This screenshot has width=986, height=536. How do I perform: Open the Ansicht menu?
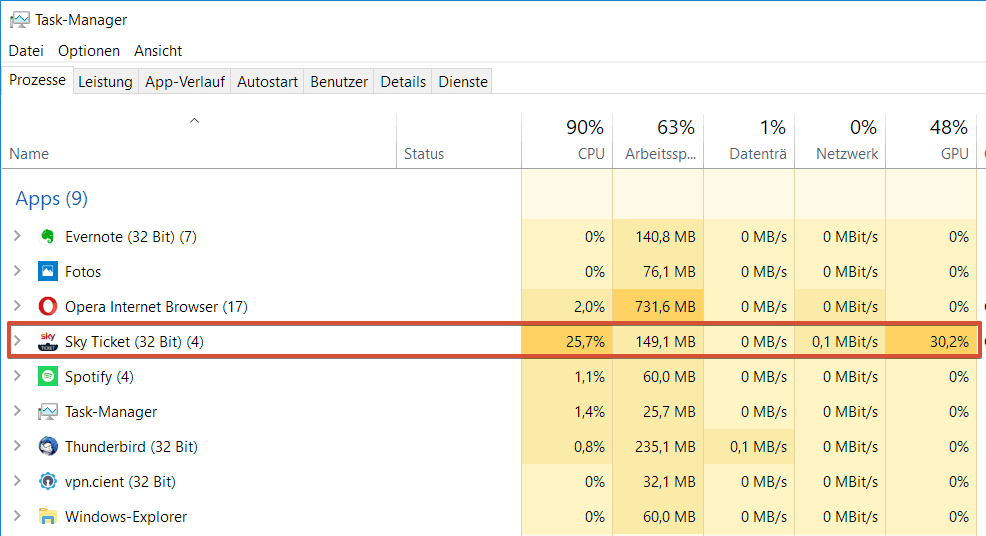[x=158, y=51]
